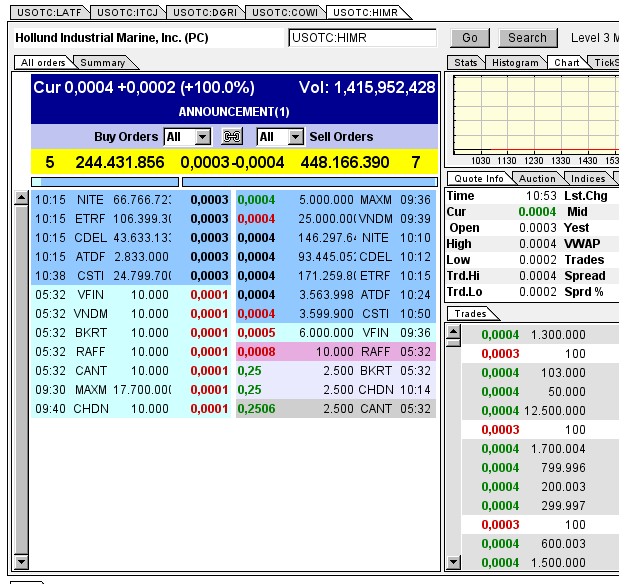Viewport: 629px width, 584px height.
Task: Click trades list scrollbar down arrow
Action: (453, 562)
